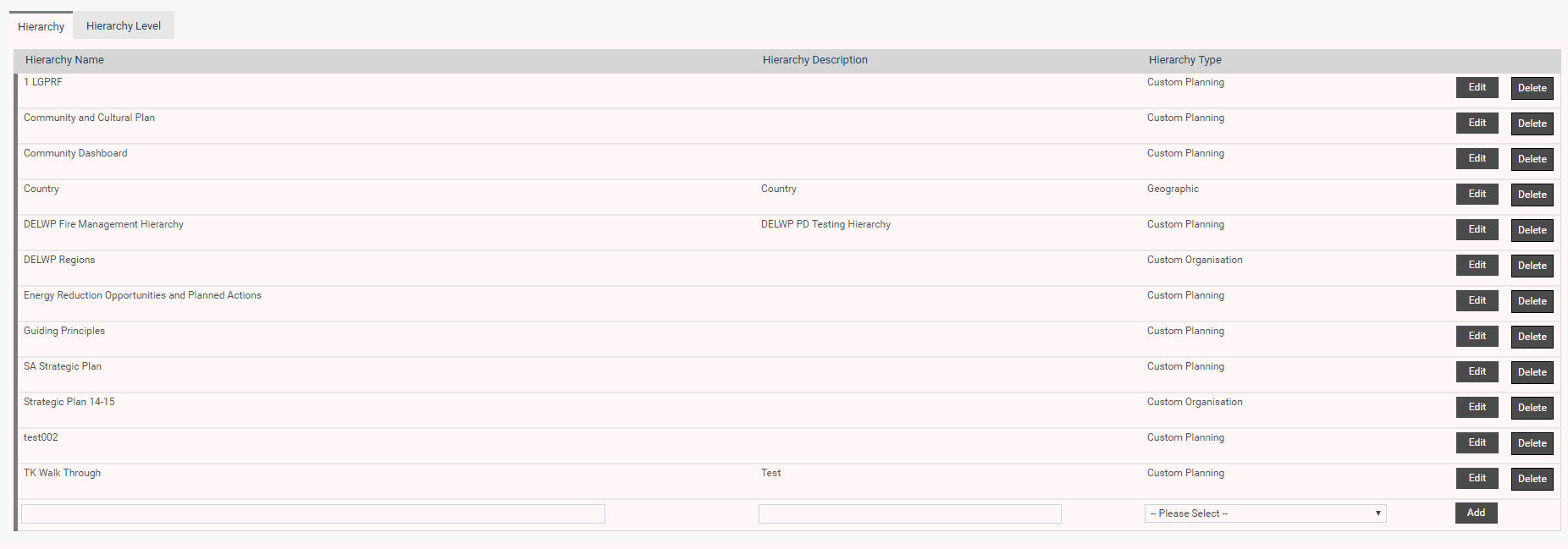Screen dimensions: 1568x549
Task: Select 1 LGPRF 'Custom Planning' type cell
Action: (1185, 82)
